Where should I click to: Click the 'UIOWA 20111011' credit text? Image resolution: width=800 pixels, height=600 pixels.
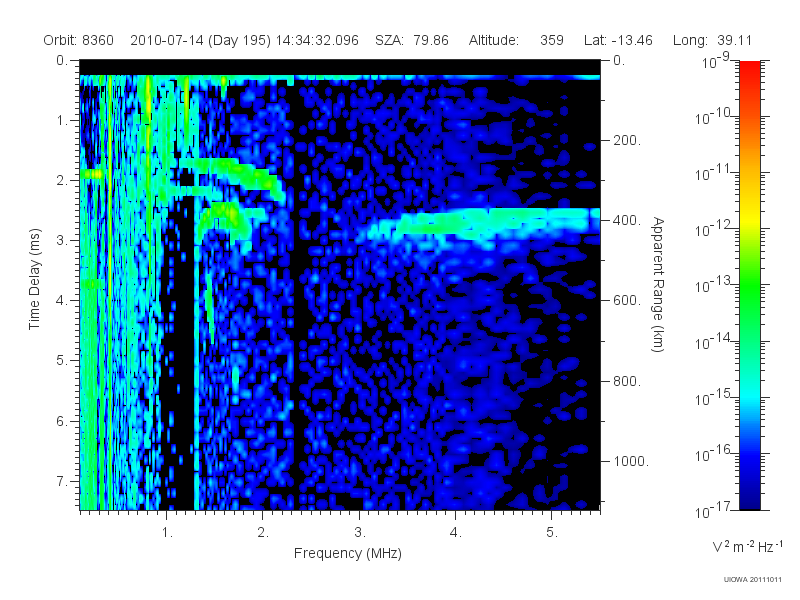[x=753, y=579]
